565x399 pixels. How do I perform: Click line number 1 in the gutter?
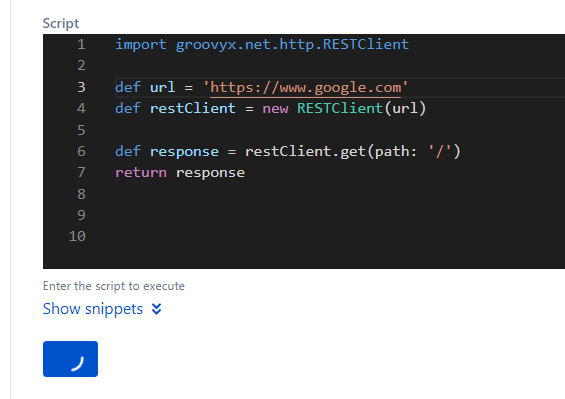coord(81,44)
